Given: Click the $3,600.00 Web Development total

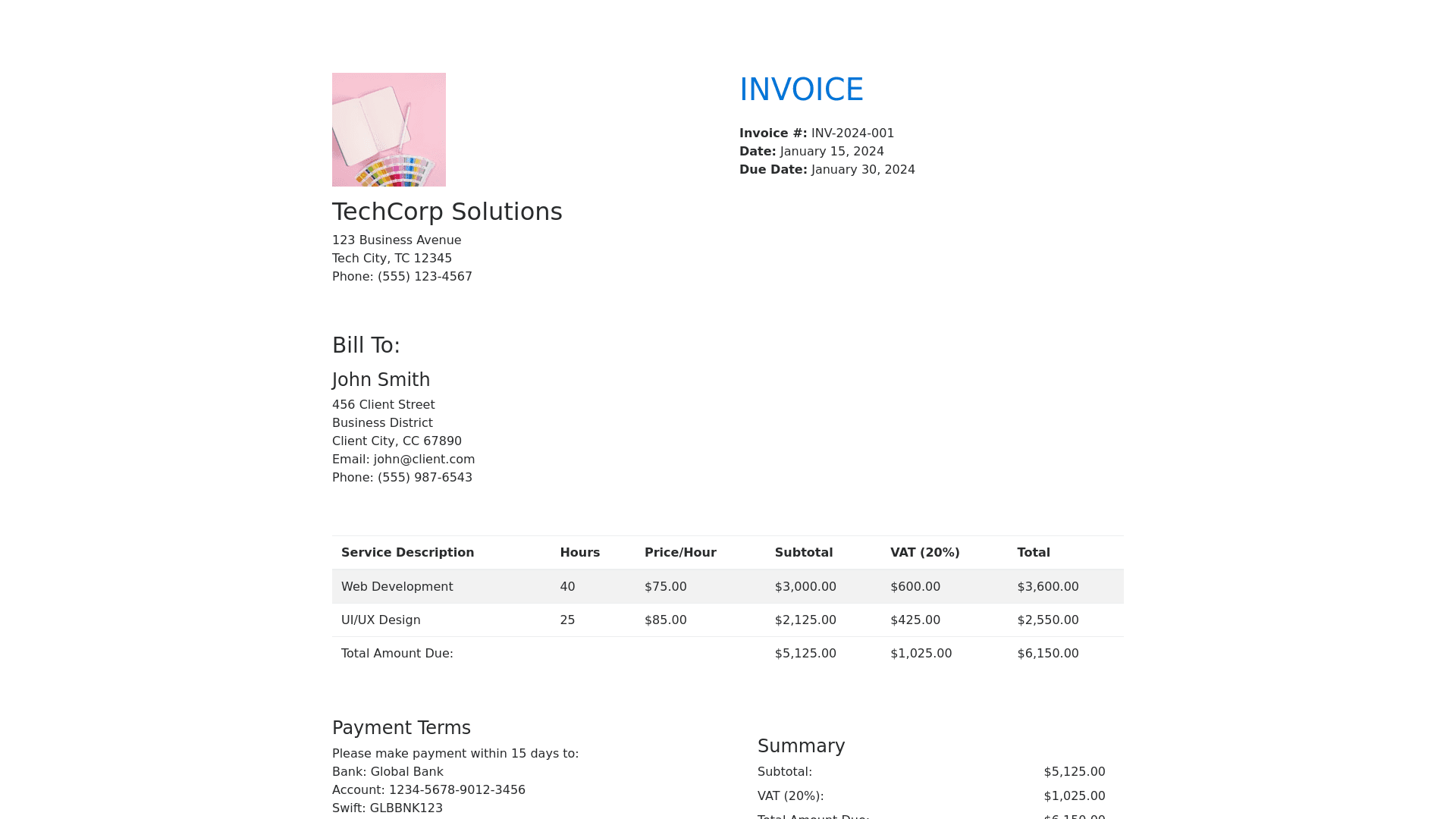Looking at the screenshot, I should [1047, 587].
